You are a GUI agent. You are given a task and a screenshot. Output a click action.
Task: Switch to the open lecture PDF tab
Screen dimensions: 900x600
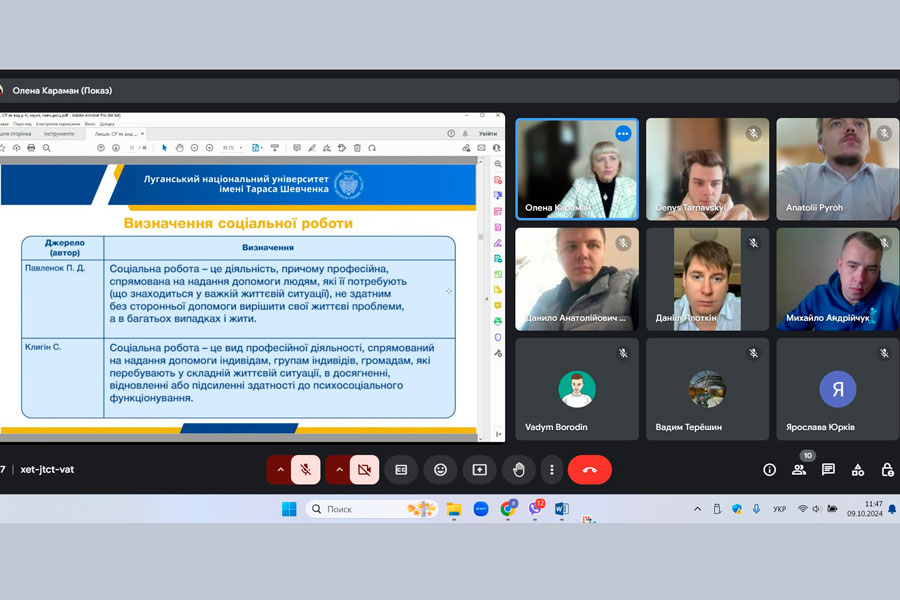click(115, 133)
